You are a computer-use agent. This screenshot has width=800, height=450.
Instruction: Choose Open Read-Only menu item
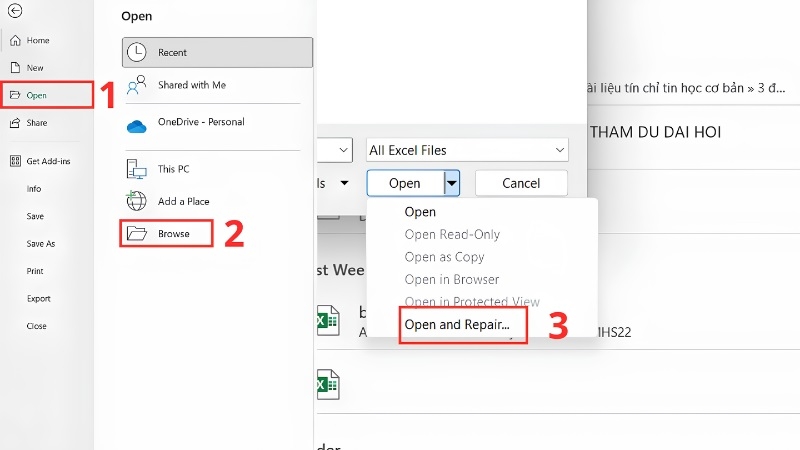(x=452, y=235)
